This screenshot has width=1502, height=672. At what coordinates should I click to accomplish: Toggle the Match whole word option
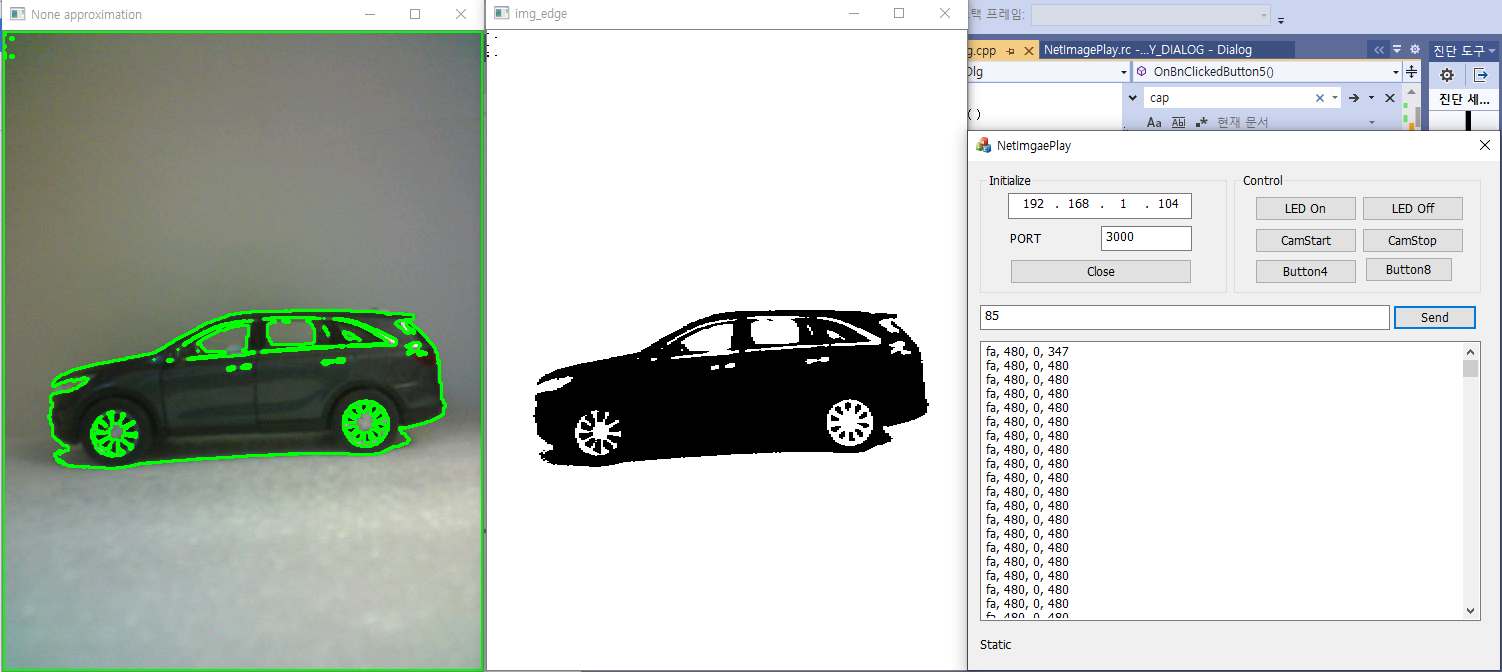1178,122
